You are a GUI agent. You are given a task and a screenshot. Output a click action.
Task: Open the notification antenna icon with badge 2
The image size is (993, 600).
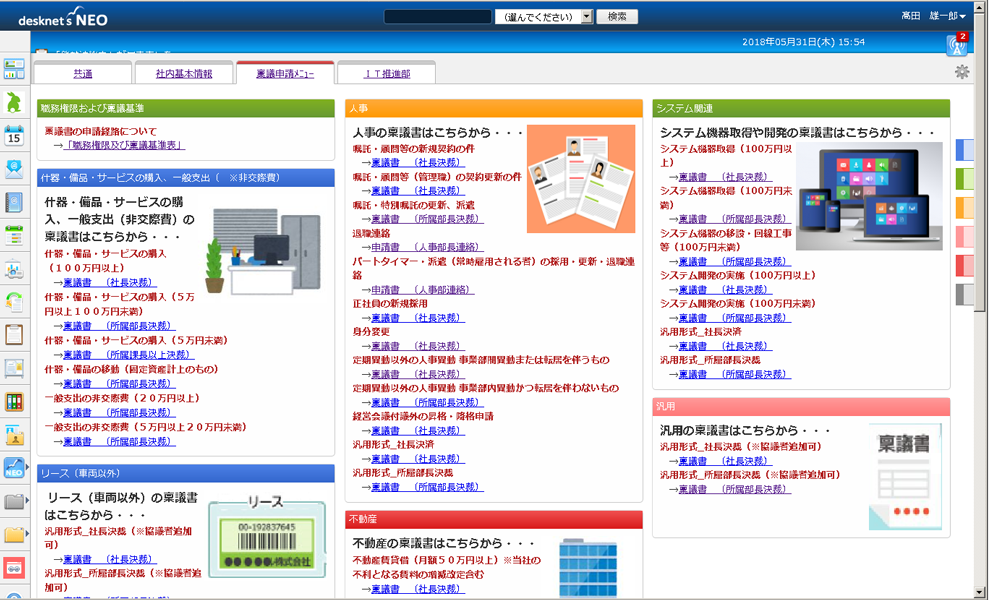coord(956,44)
